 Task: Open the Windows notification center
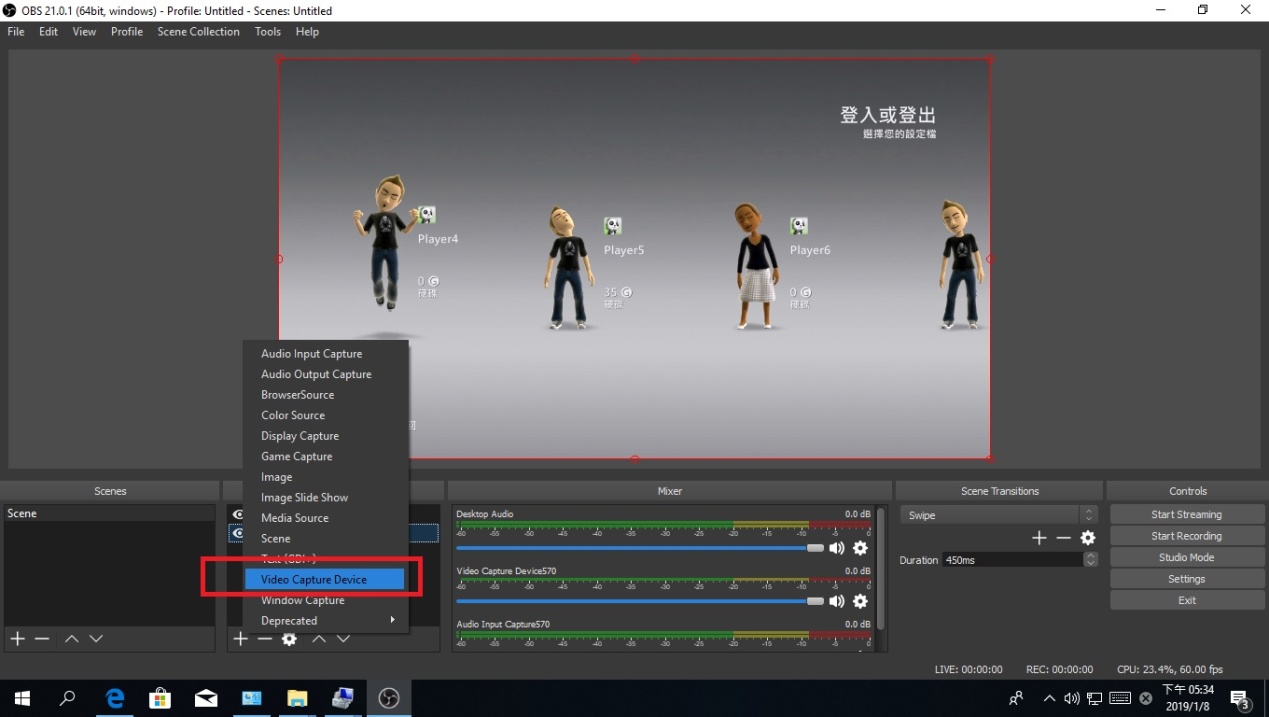[1241, 698]
